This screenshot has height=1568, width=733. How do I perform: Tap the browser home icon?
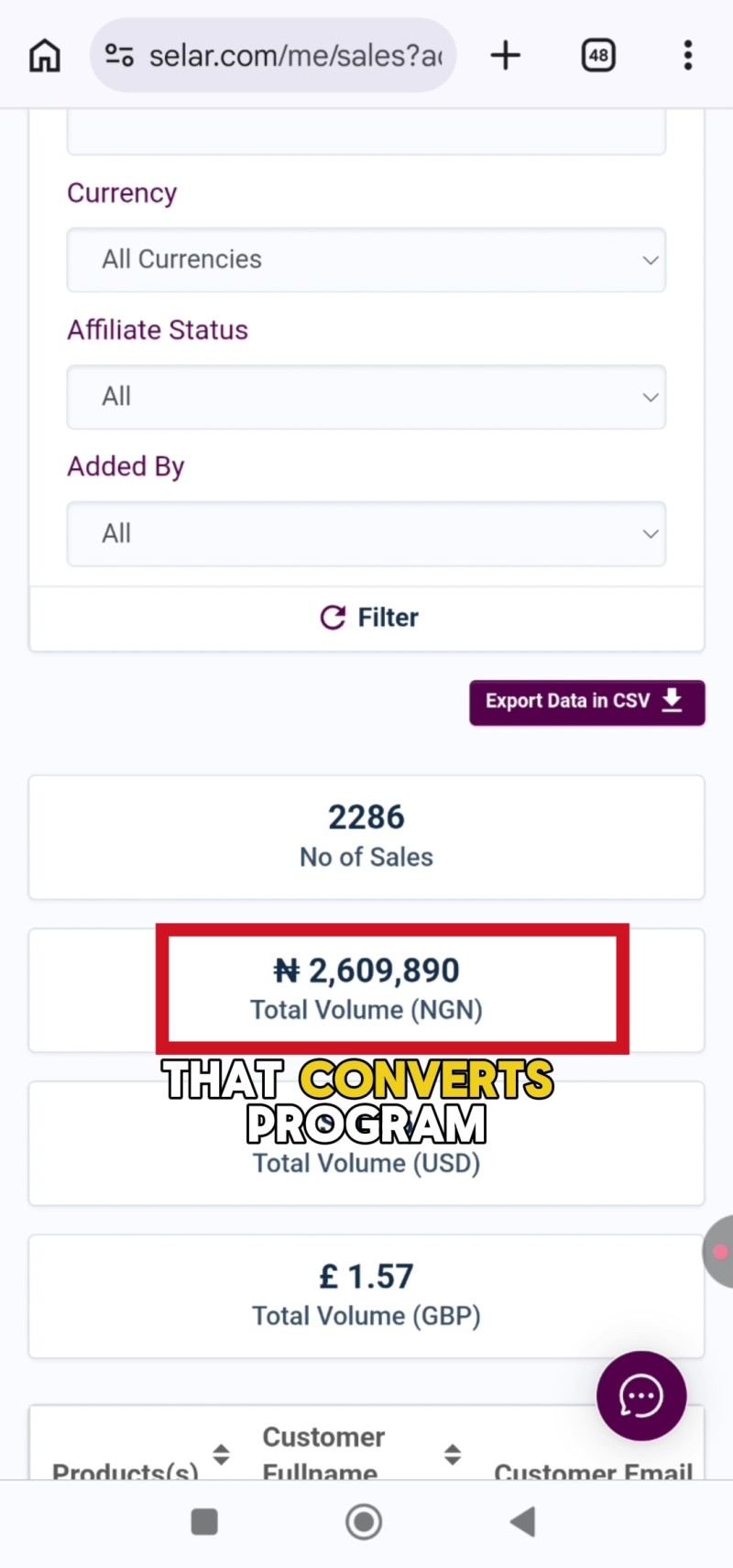pos(45,56)
